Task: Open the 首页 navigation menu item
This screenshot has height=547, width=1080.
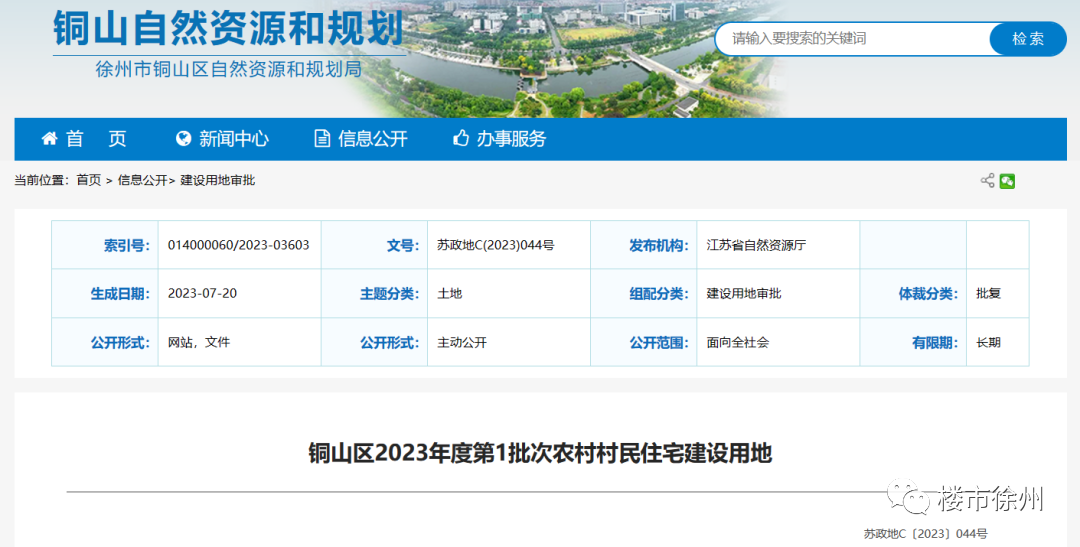Action: pos(96,139)
